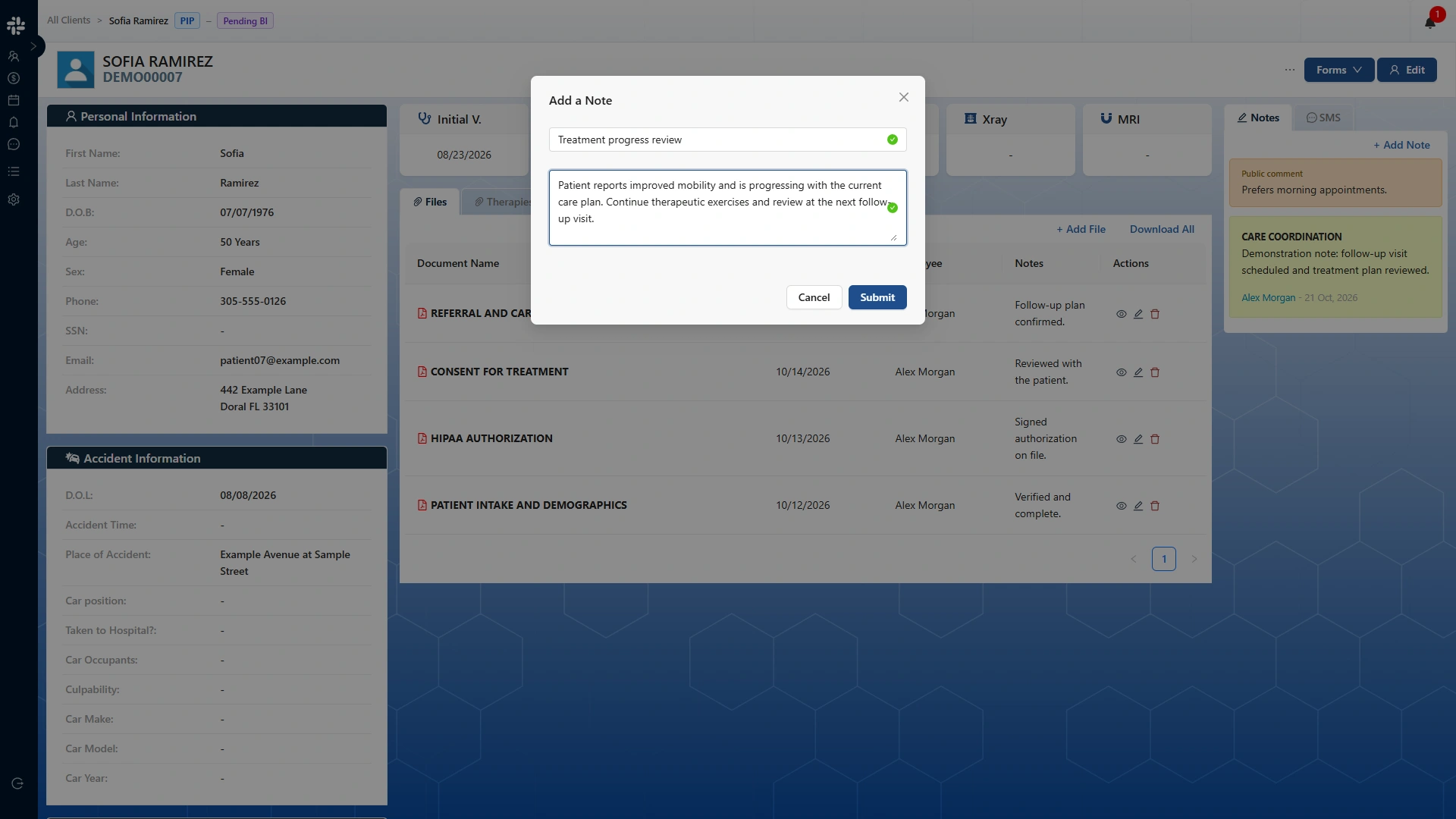Delete the Consent for Treatment file
The height and width of the screenshot is (819, 1456).
(1155, 372)
